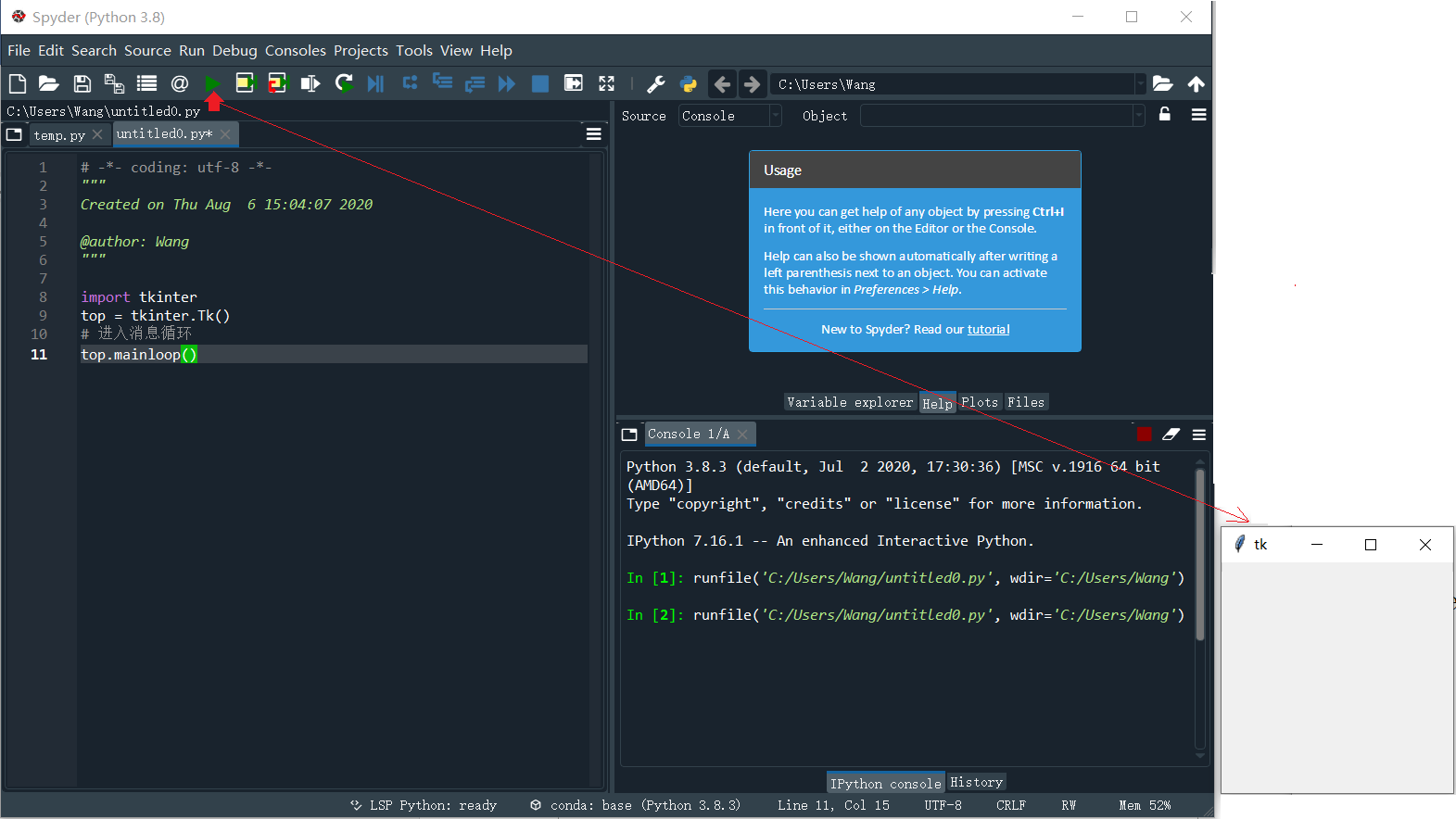
Task: Run current cell and advance to next
Action: pos(278,83)
